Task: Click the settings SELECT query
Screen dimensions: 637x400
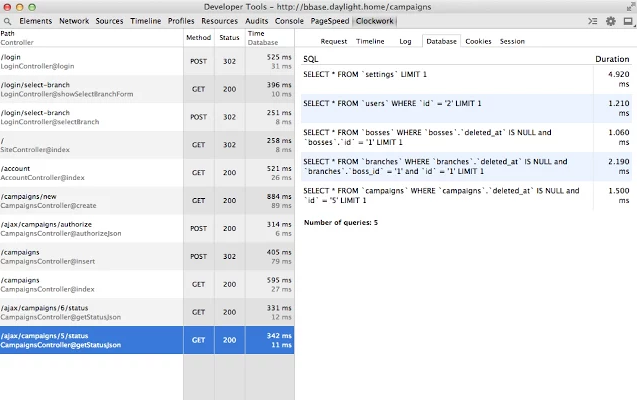Action: pos(365,74)
